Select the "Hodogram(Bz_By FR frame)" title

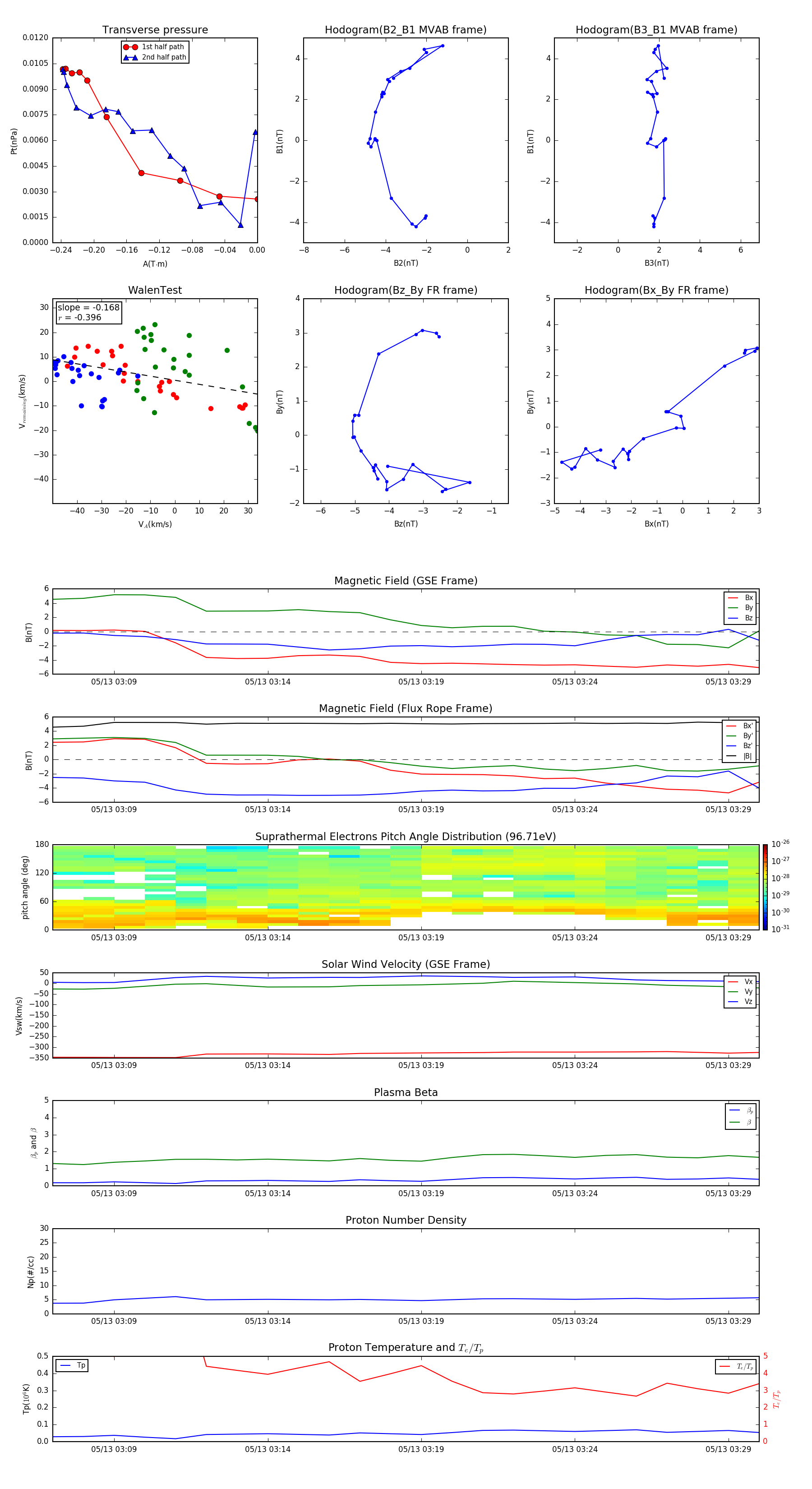coord(406,290)
